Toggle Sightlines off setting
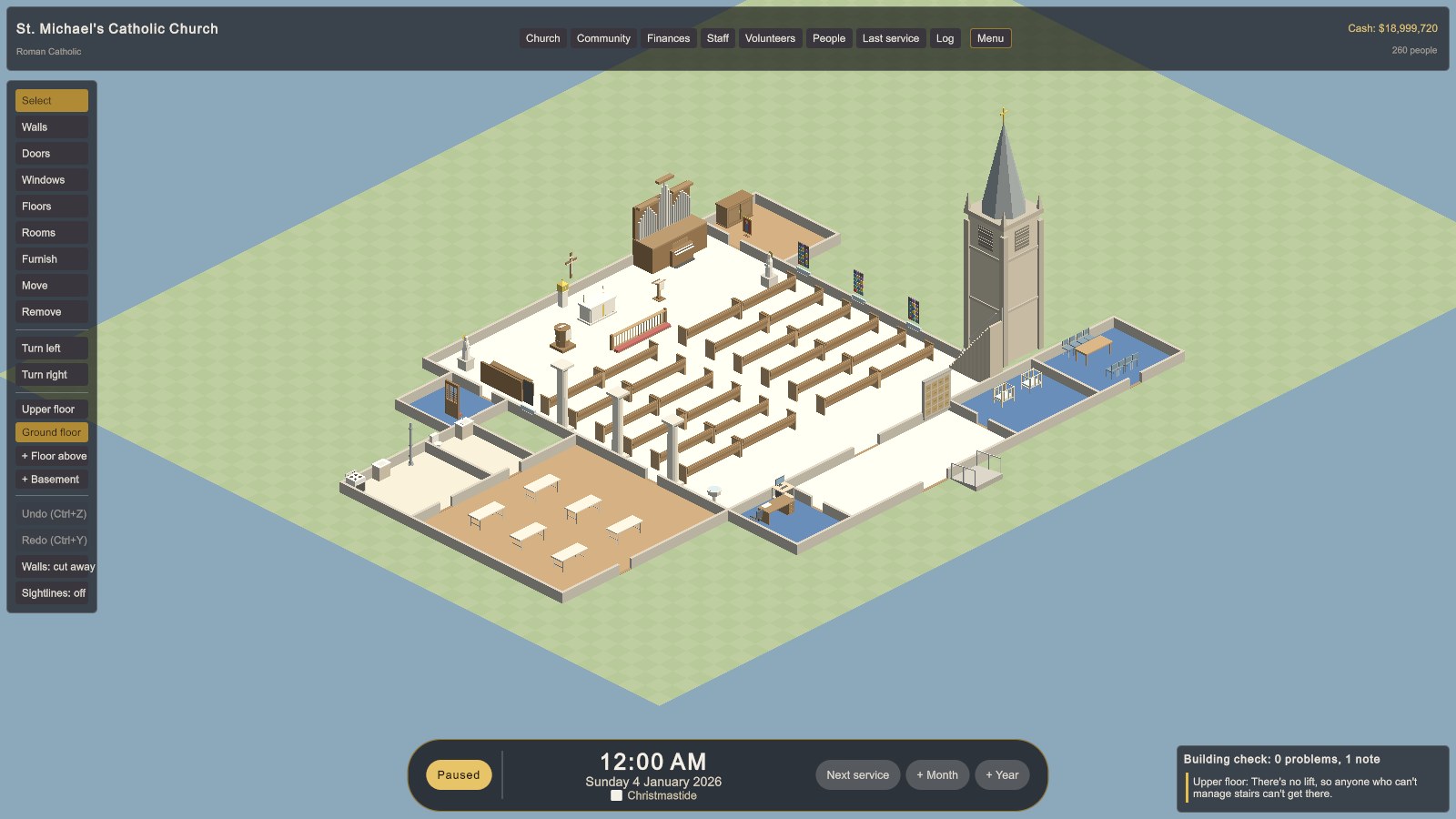 52,593
